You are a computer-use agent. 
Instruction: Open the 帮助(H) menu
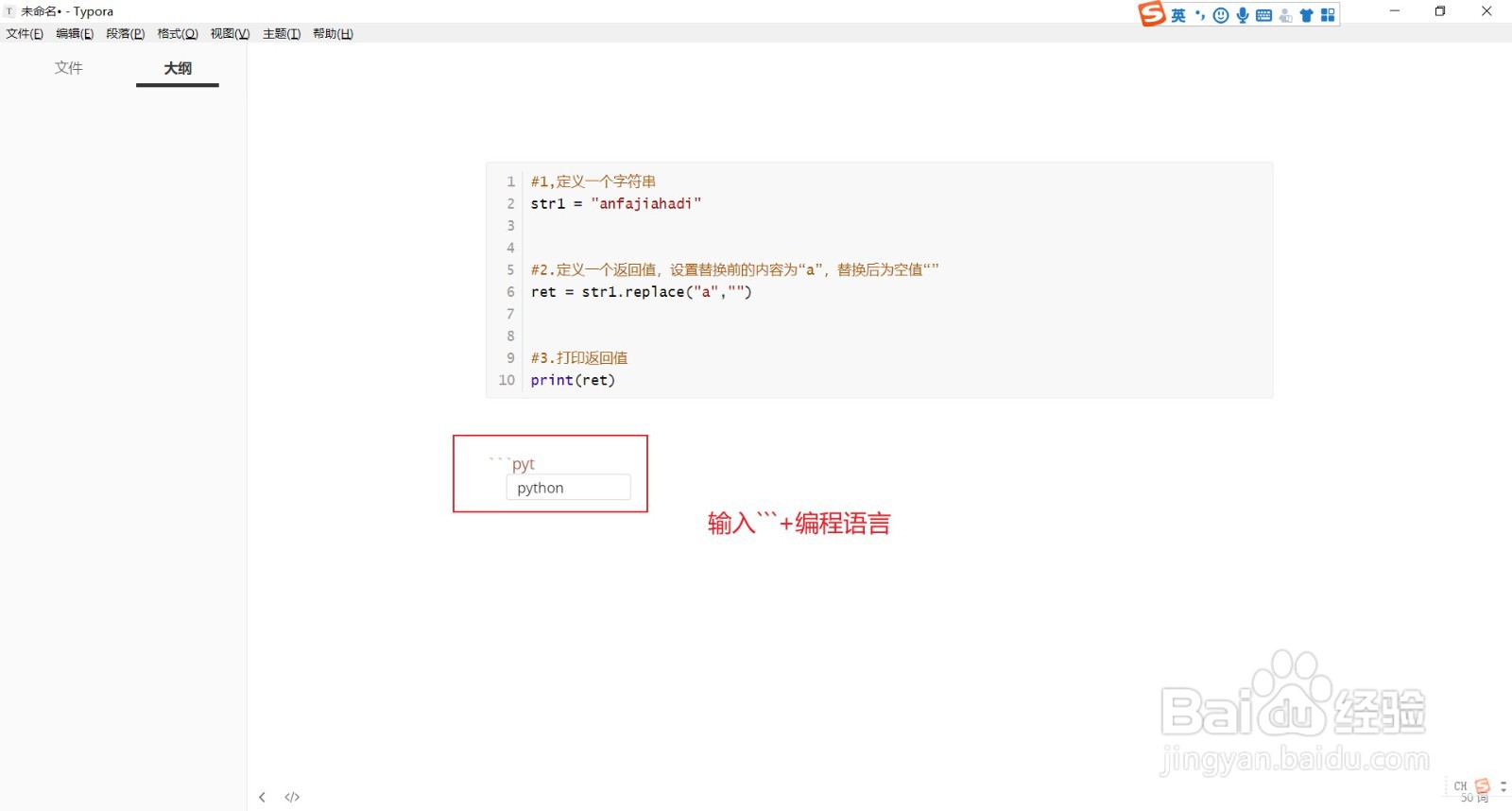(333, 34)
